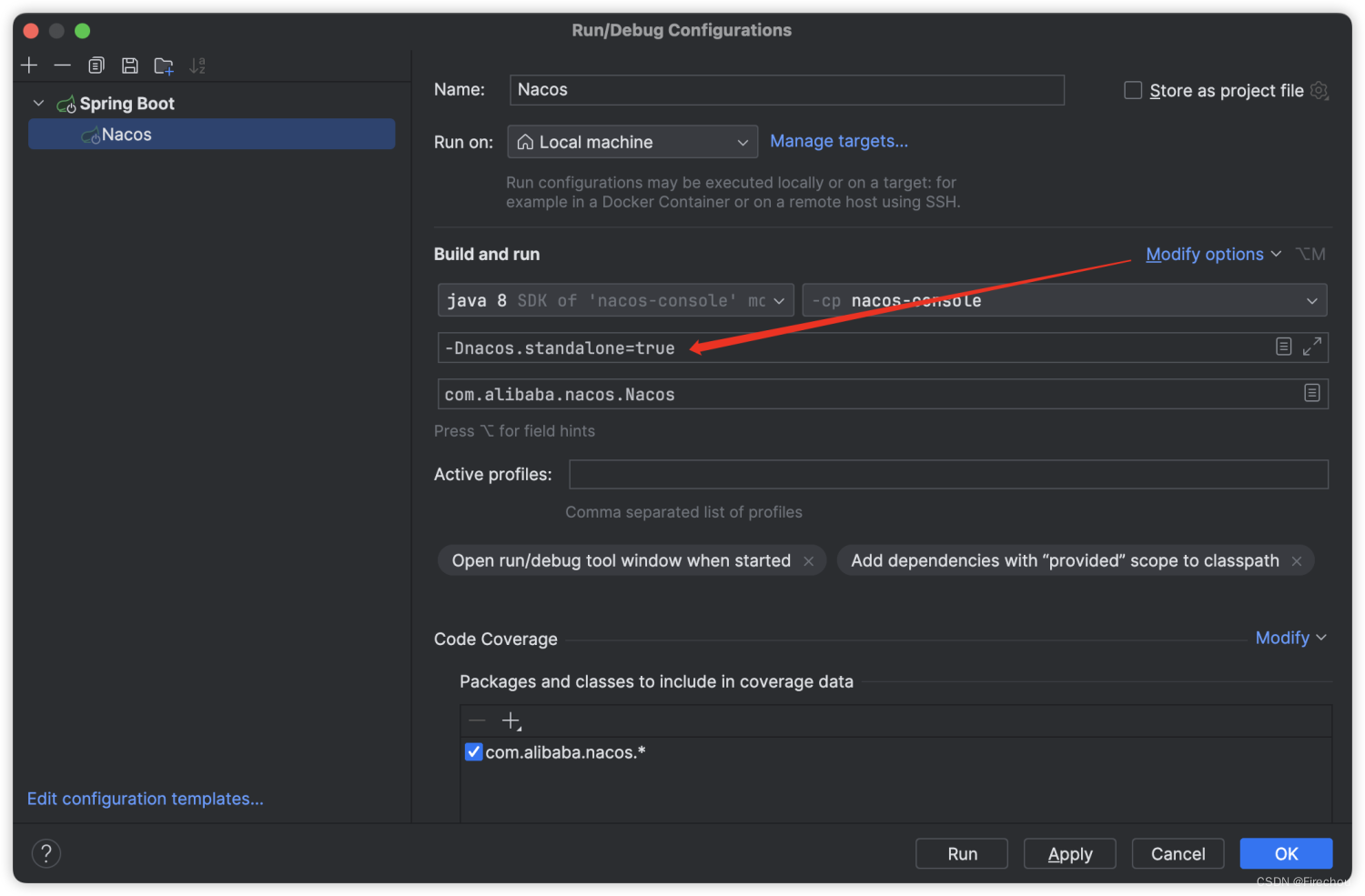Open java 8 SDK dropdown
Viewport: 1365px width, 896px height.
click(615, 300)
